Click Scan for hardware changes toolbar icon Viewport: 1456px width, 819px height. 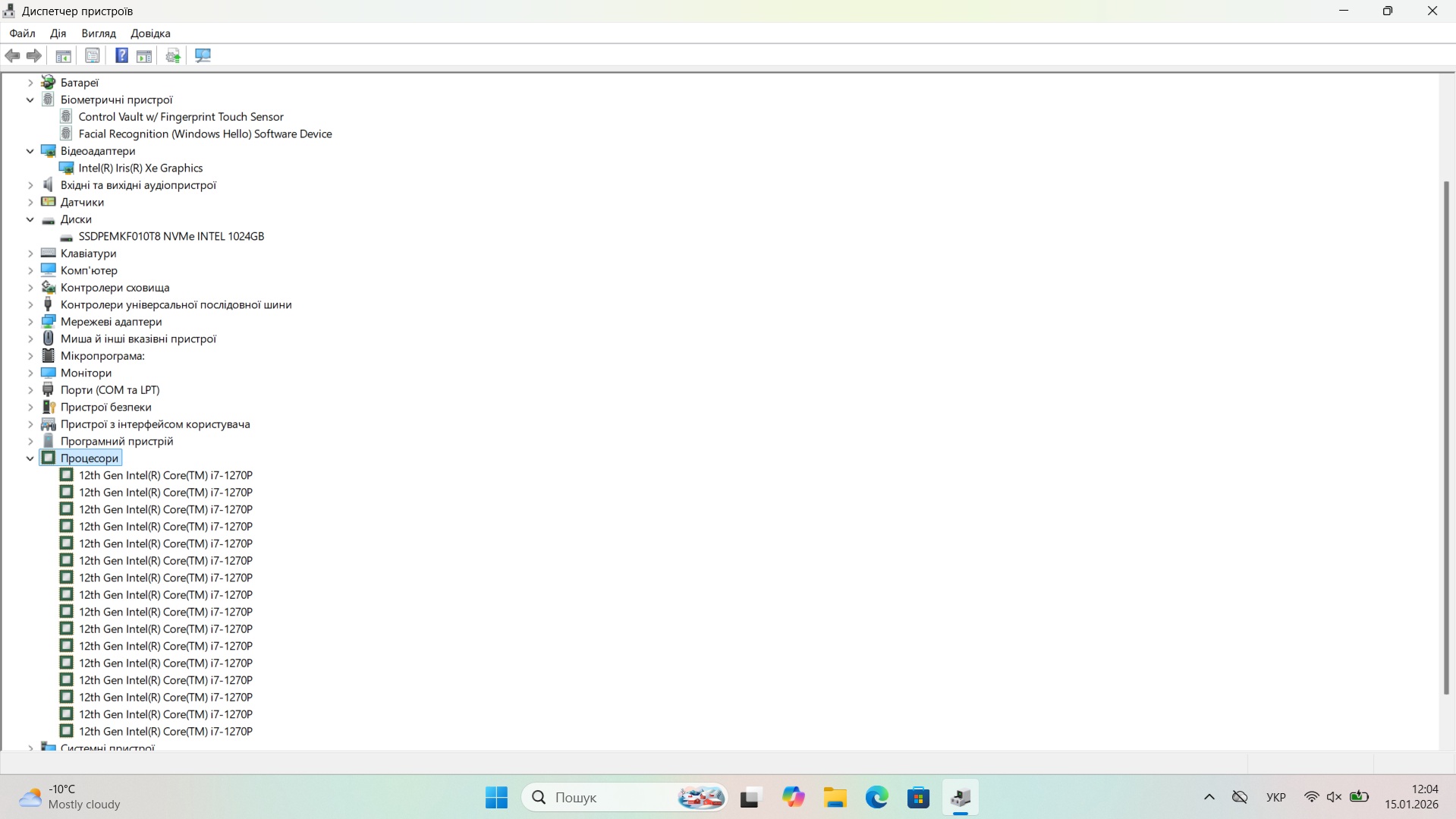[x=203, y=55]
